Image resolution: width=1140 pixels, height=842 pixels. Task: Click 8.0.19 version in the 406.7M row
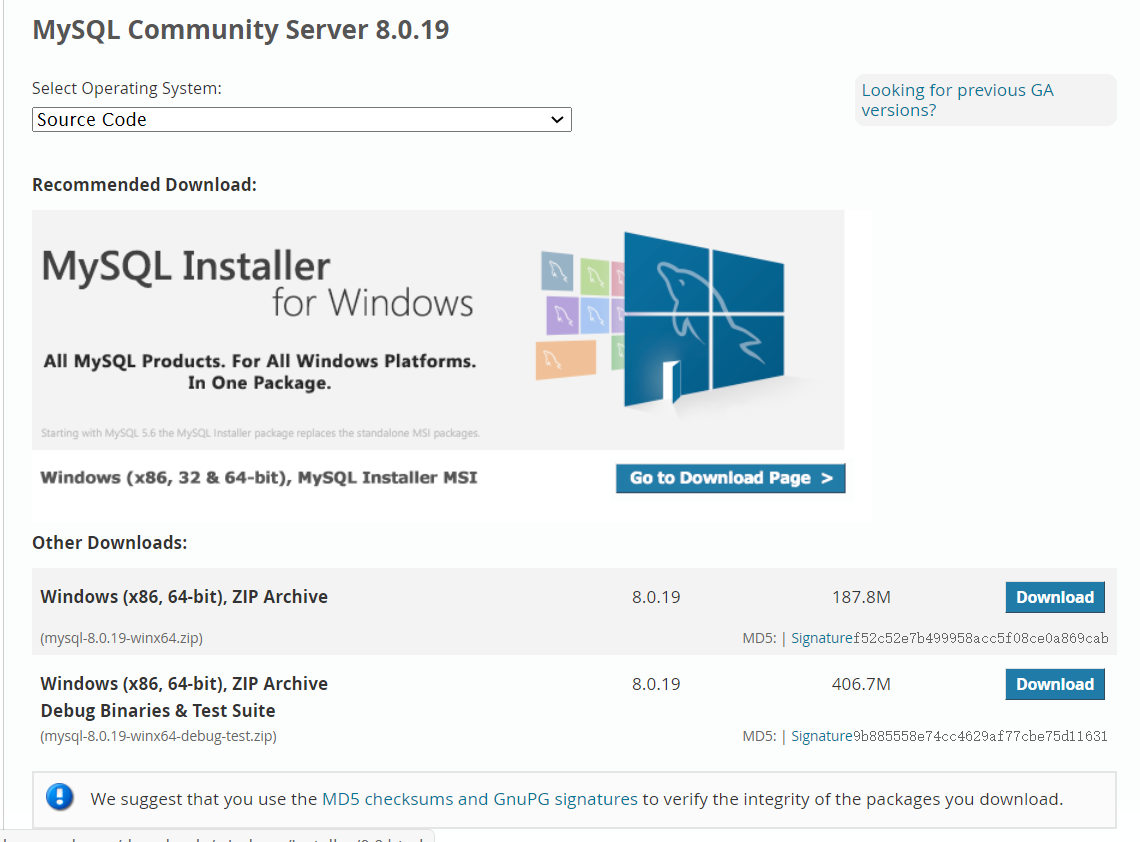pyautogui.click(x=656, y=684)
